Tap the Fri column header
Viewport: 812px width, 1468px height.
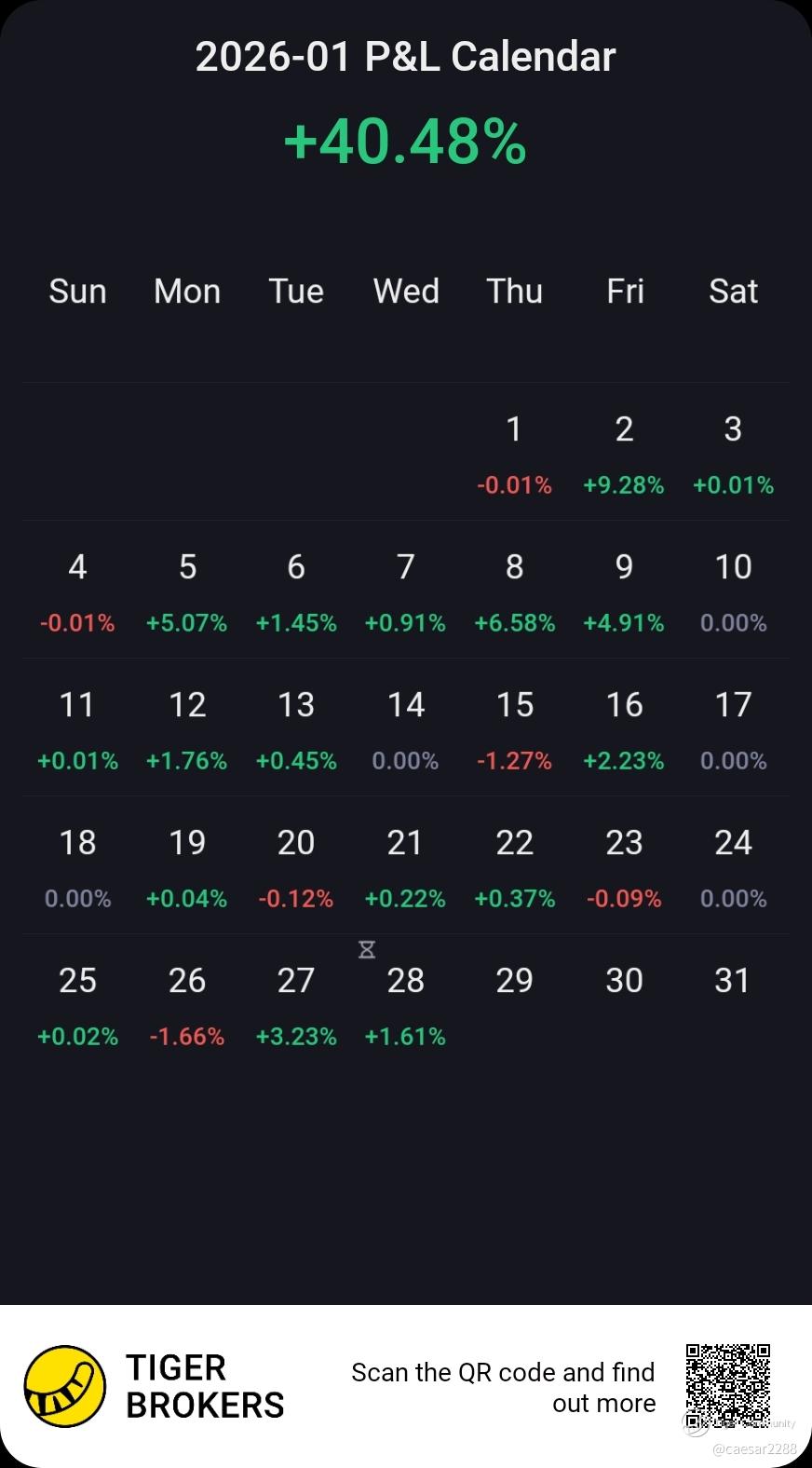point(625,291)
